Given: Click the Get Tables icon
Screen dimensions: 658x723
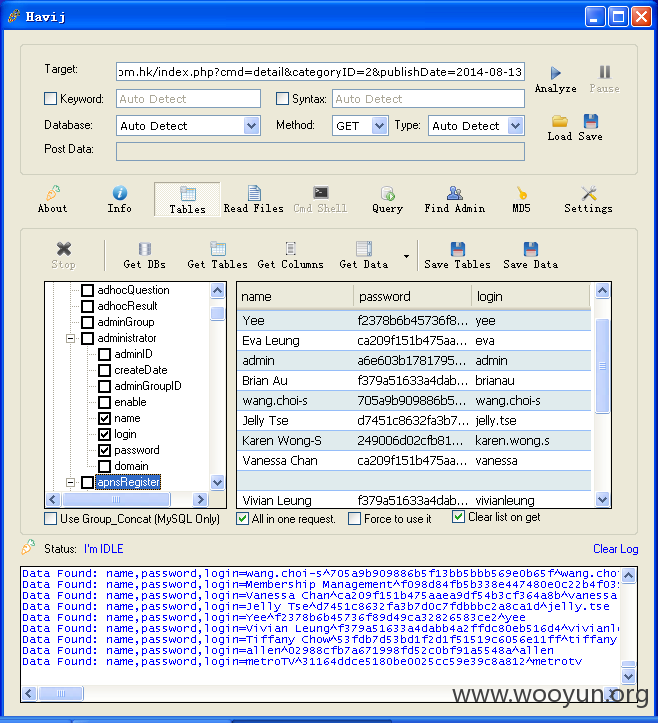Looking at the screenshot, I should pyautogui.click(x=218, y=249).
